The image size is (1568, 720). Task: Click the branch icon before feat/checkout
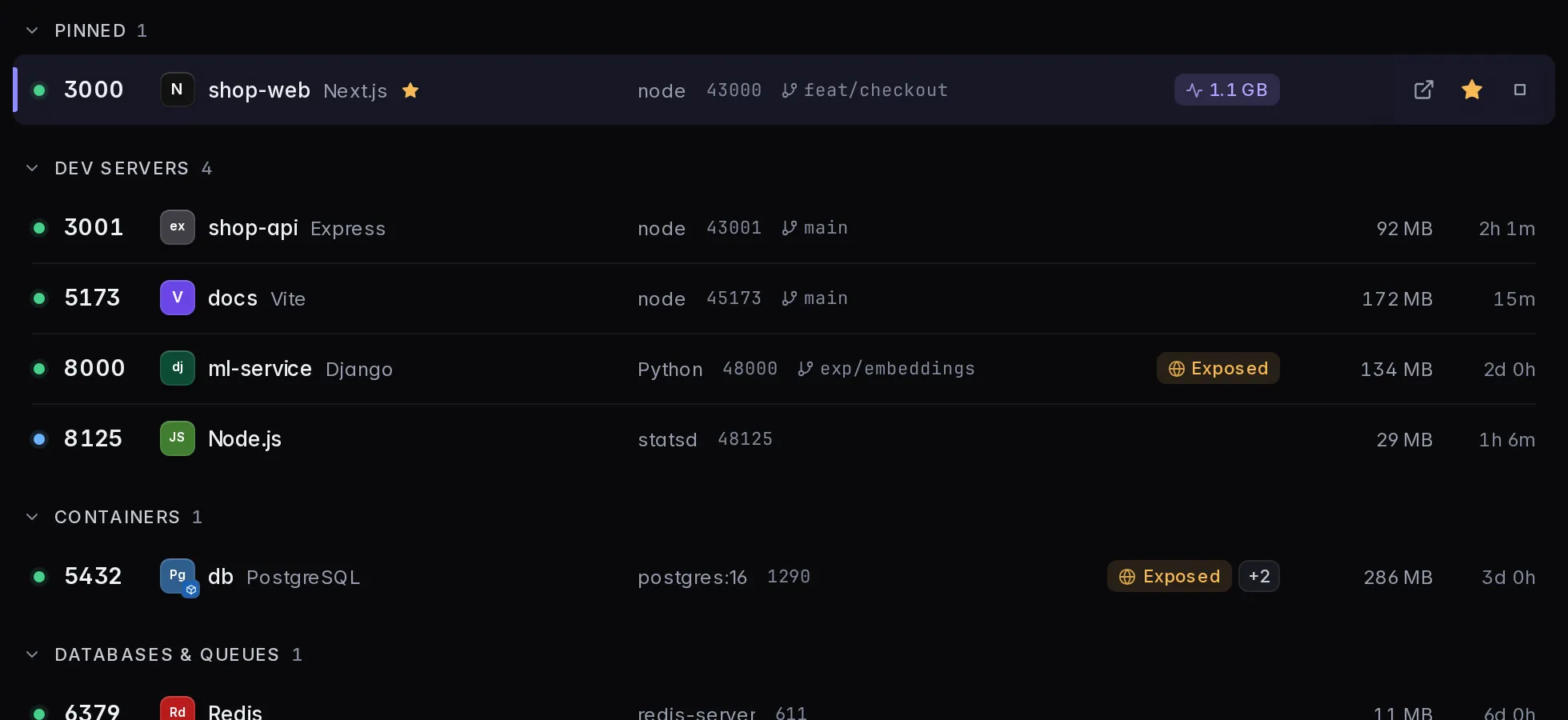[x=789, y=90]
